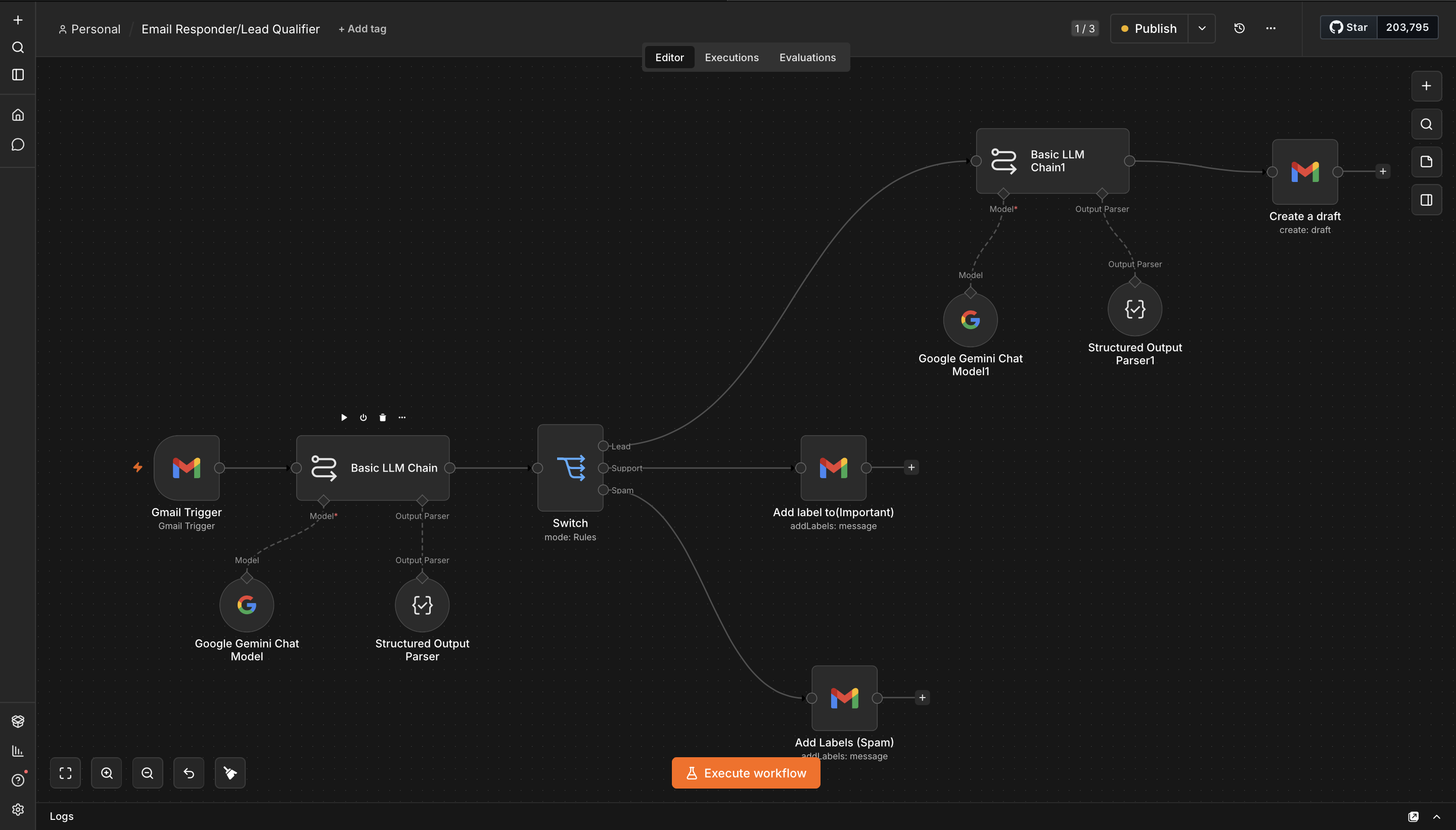Viewport: 1456px width, 830px height.
Task: Open the sticky note icon on the right panel
Action: pos(1426,162)
